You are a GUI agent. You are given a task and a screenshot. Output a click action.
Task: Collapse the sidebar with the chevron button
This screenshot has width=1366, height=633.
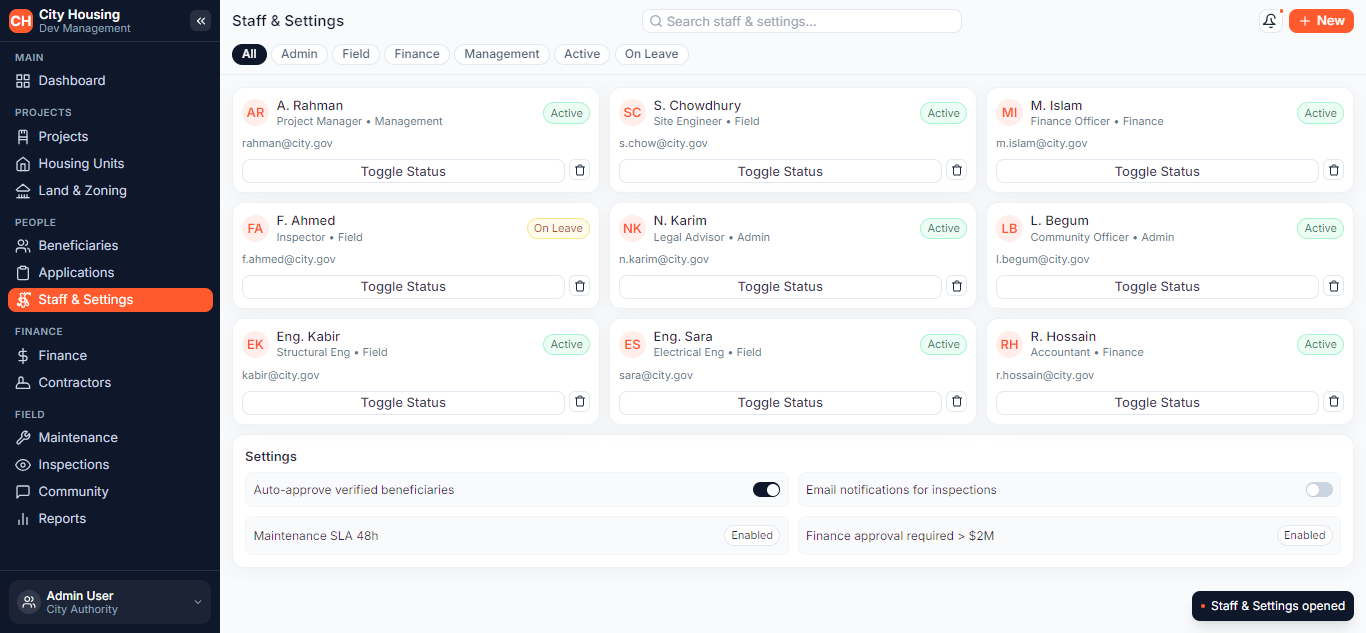pyautogui.click(x=201, y=21)
